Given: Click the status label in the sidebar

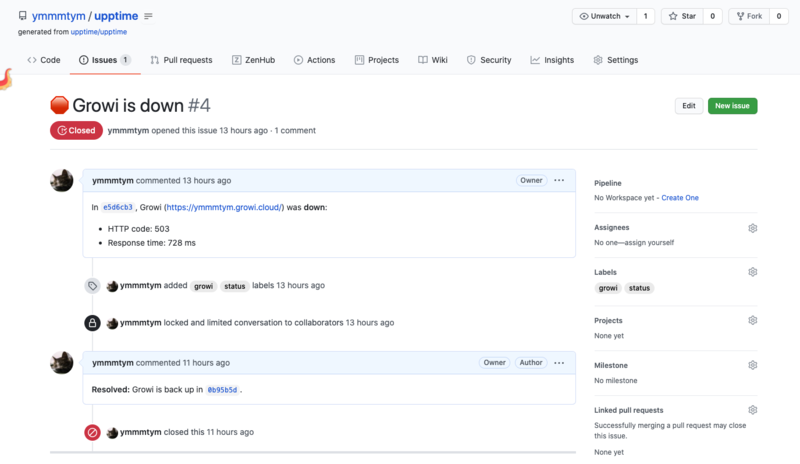Looking at the screenshot, I should 639,288.
